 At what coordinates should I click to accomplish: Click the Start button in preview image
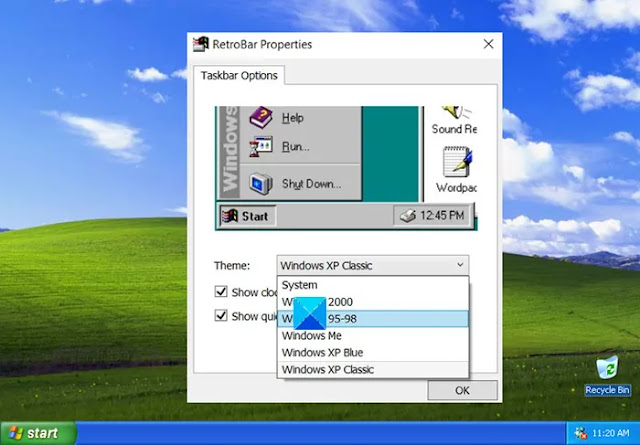tap(247, 216)
